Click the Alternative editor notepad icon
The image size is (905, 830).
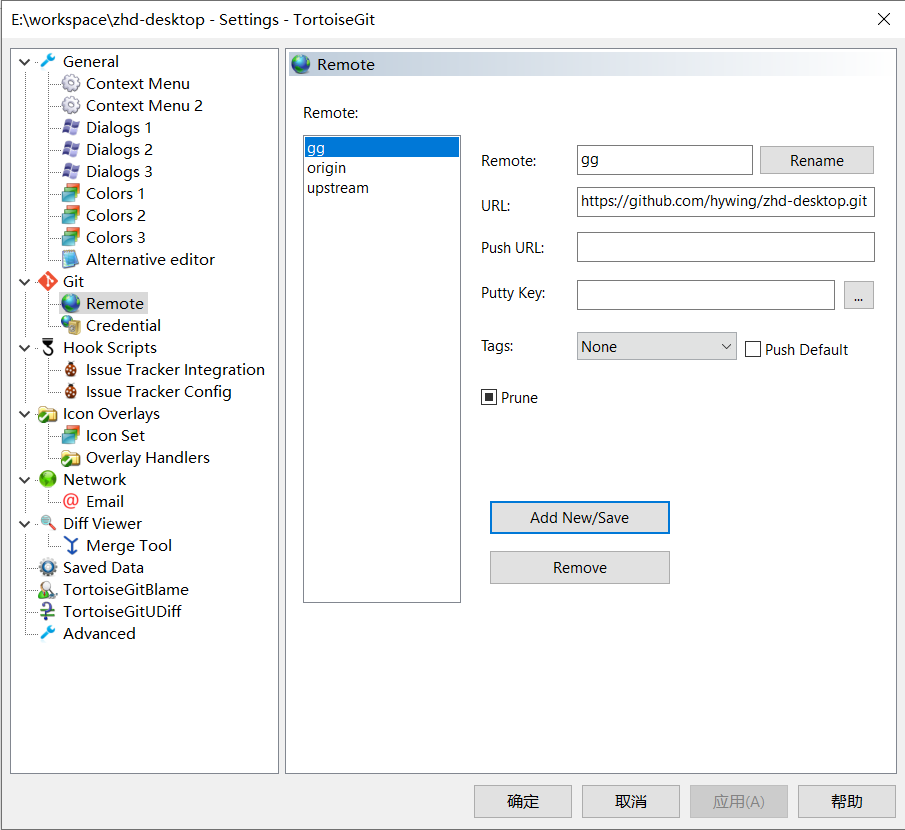pos(71,259)
